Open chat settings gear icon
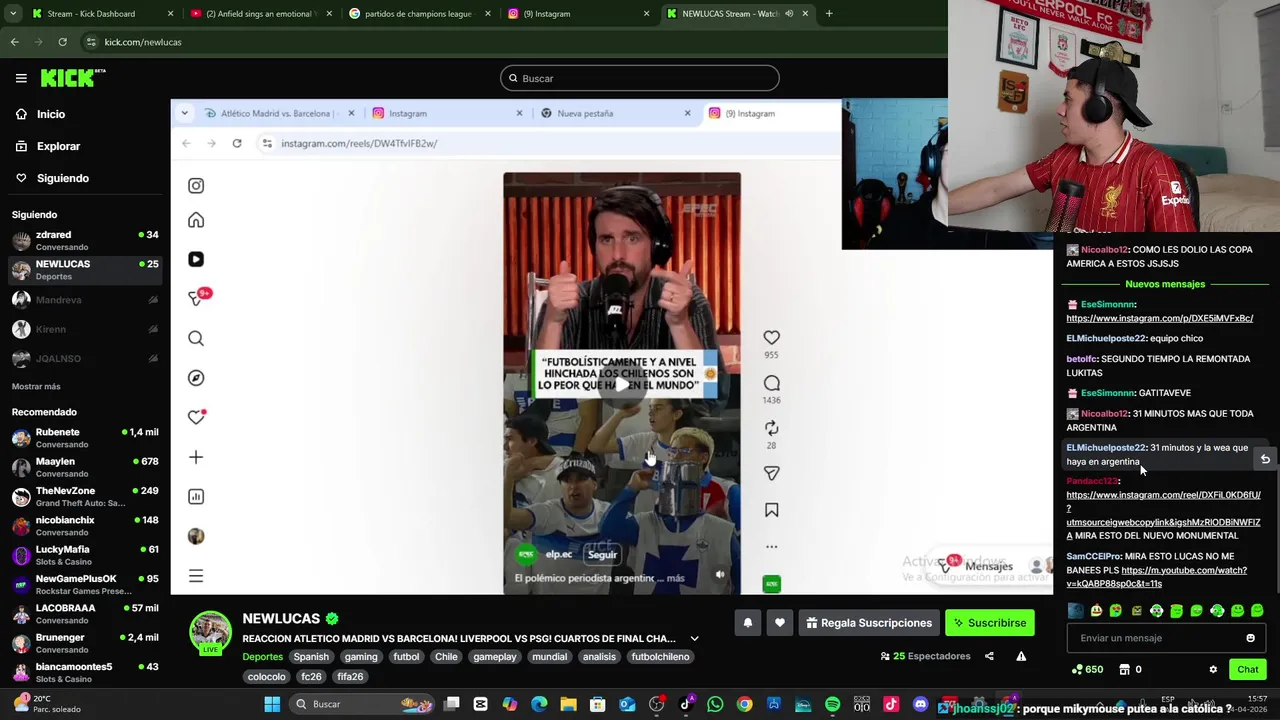The width and height of the screenshot is (1280, 720). (x=1213, y=670)
